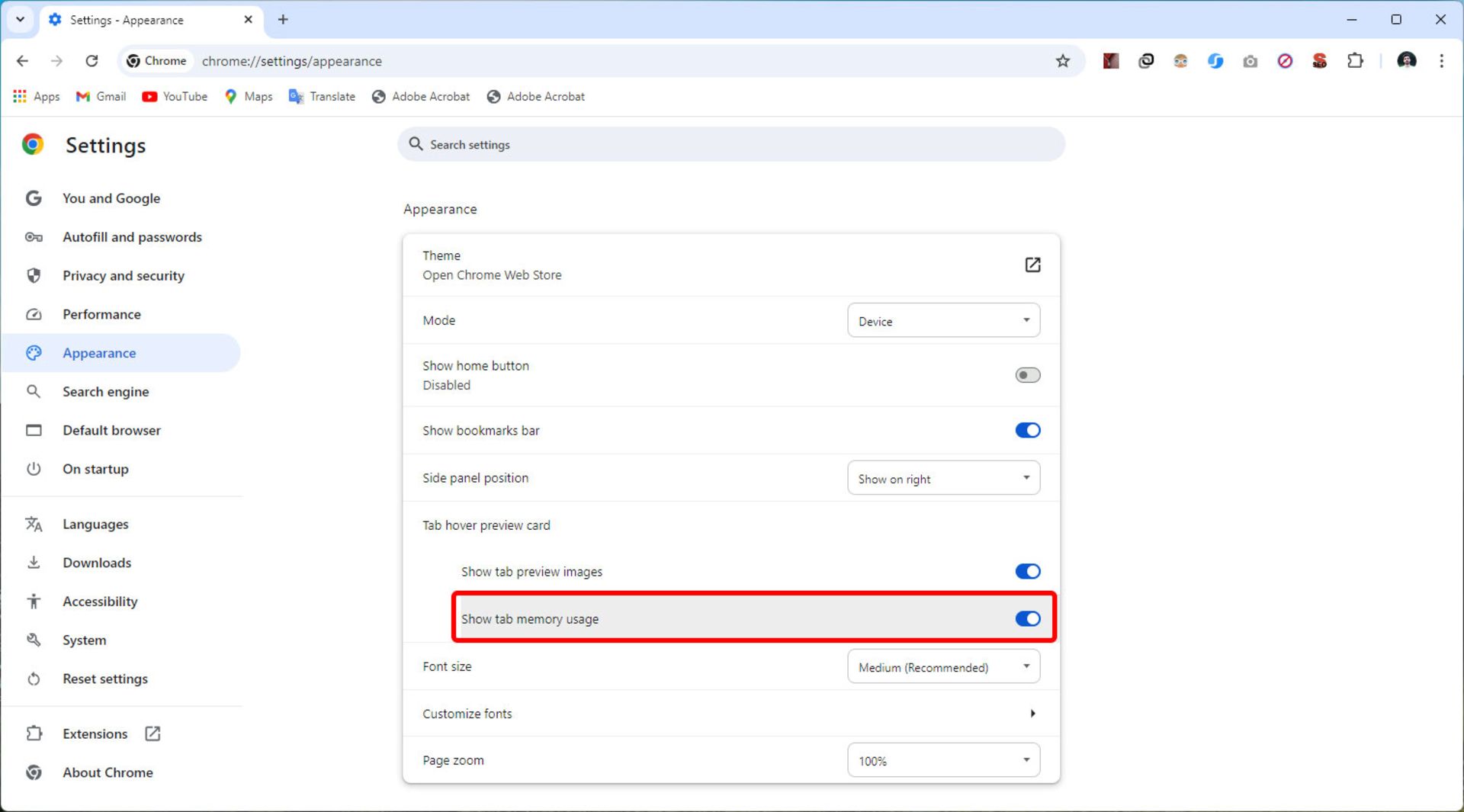Viewport: 1464px width, 812px height.
Task: Click the back navigation arrow
Action: [23, 61]
